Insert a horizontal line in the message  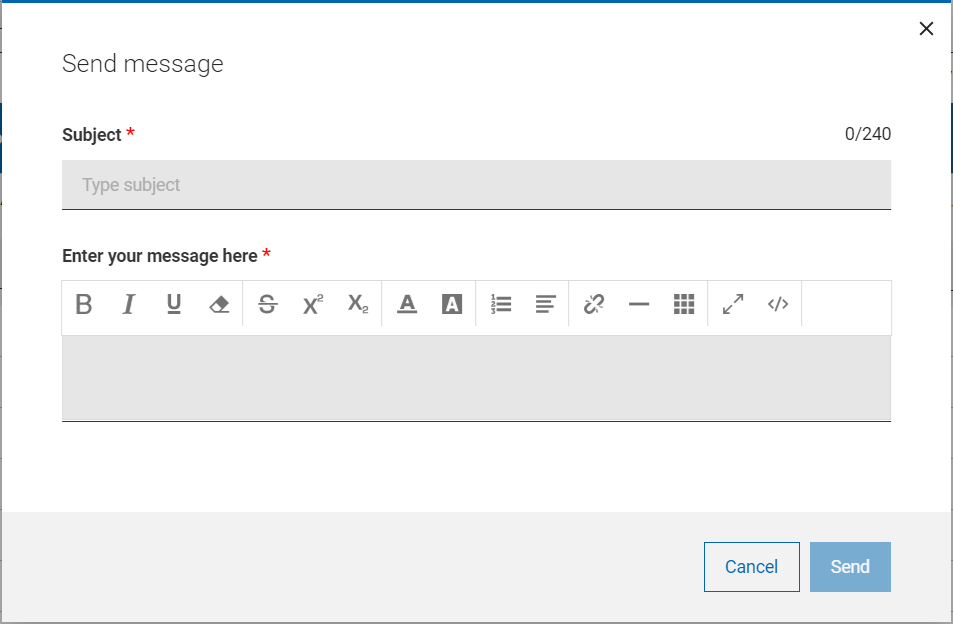[x=639, y=305]
